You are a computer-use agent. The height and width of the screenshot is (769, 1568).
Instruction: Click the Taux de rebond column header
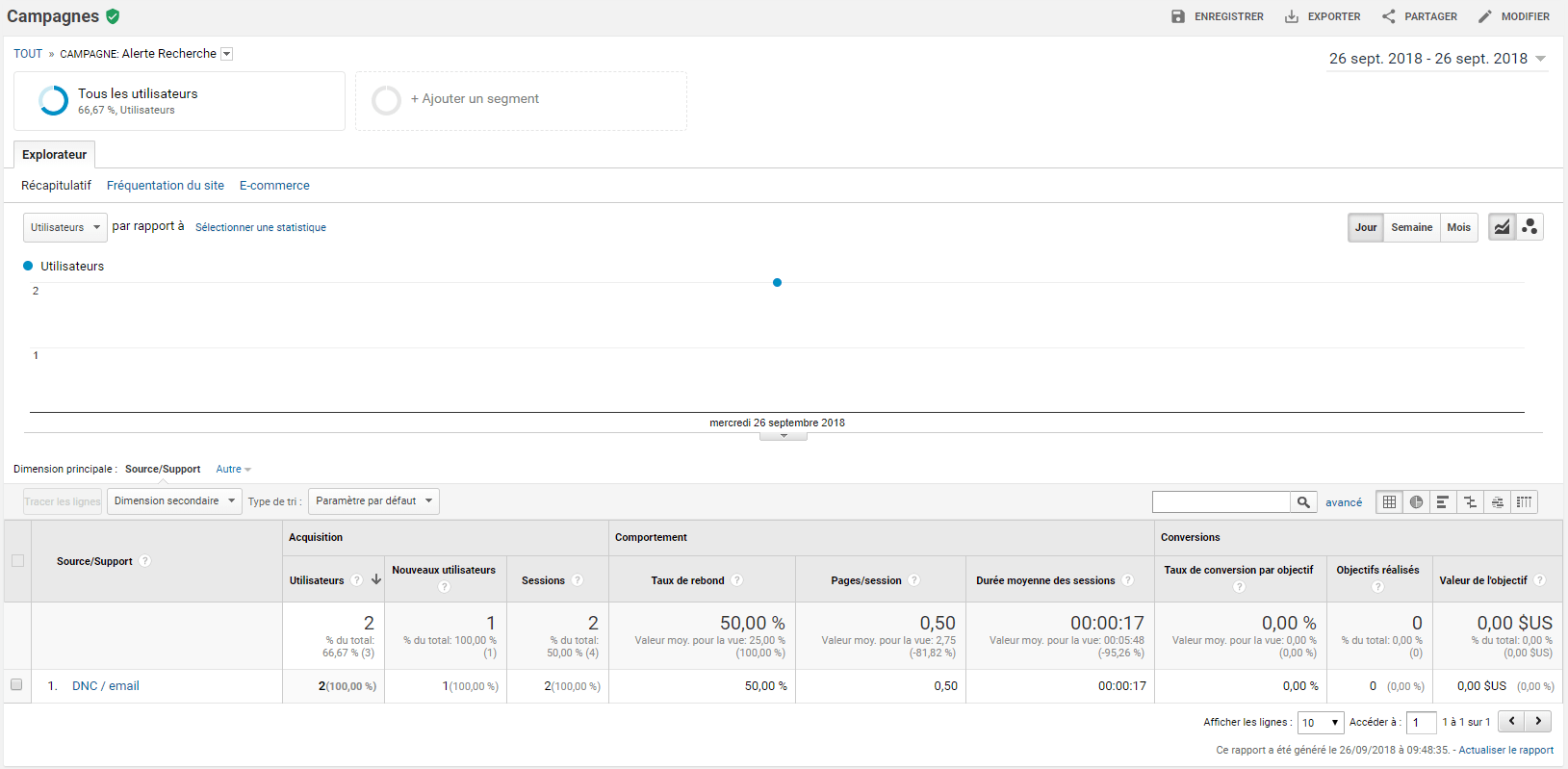[x=687, y=580]
